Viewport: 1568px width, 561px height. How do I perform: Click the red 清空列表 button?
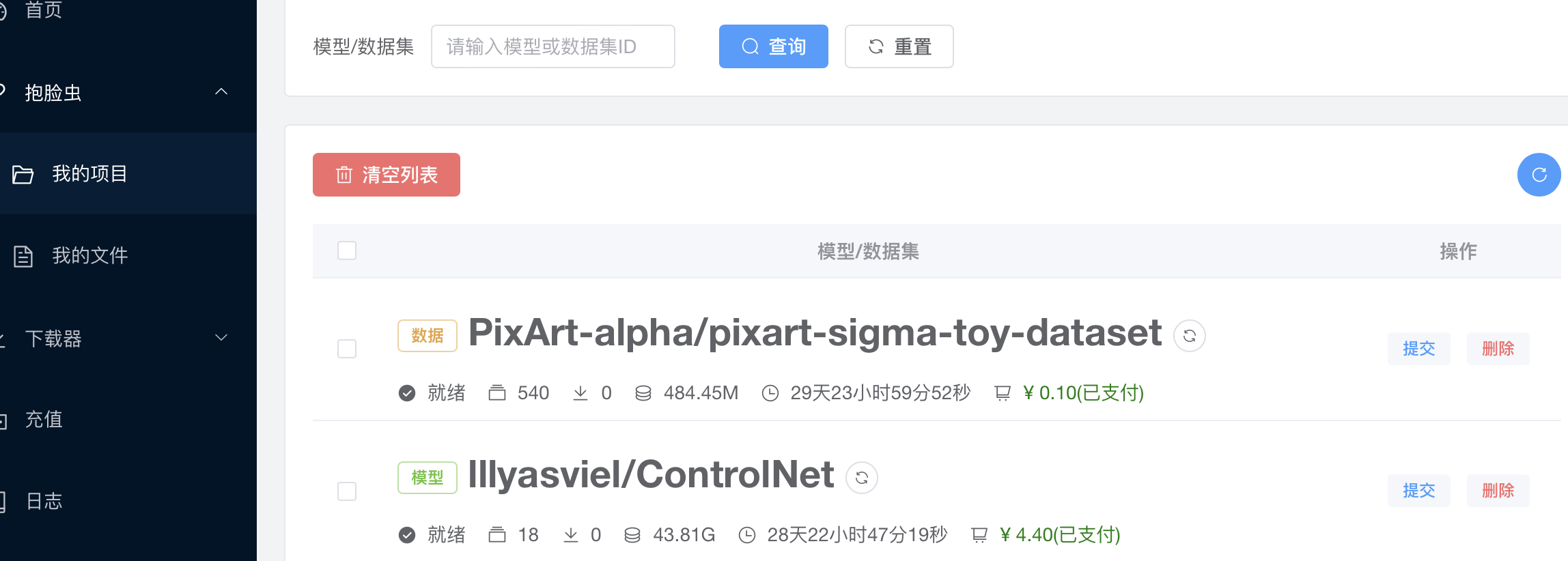[387, 175]
